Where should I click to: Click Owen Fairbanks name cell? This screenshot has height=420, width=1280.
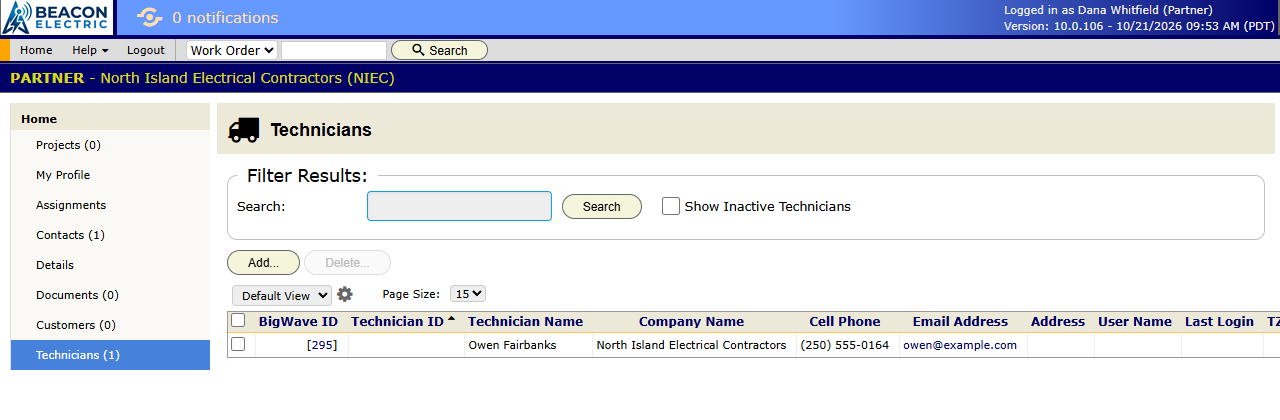512,345
